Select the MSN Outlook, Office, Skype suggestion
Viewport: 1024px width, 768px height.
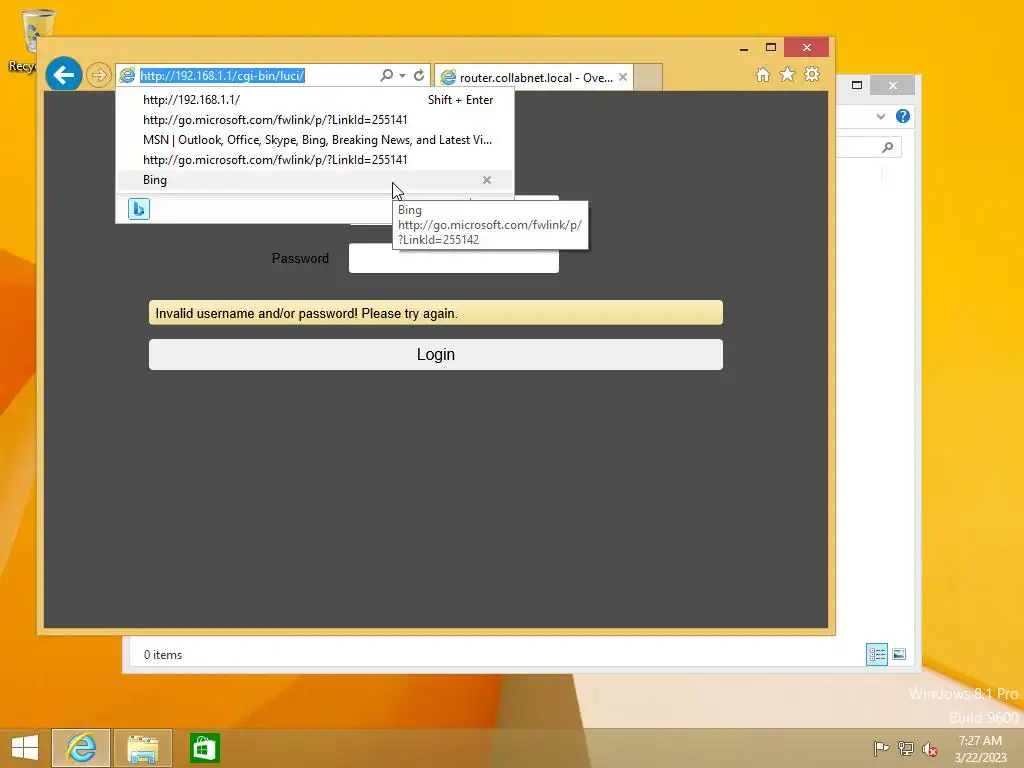pos(315,140)
